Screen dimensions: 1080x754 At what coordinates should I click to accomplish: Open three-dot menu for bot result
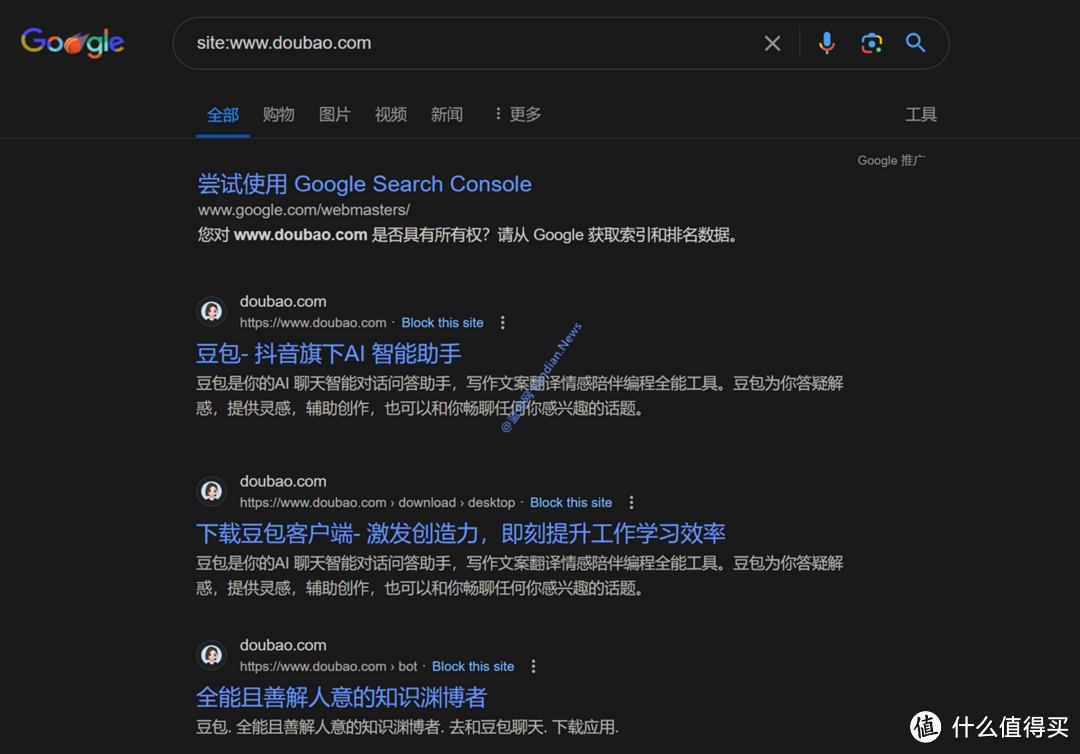click(533, 667)
